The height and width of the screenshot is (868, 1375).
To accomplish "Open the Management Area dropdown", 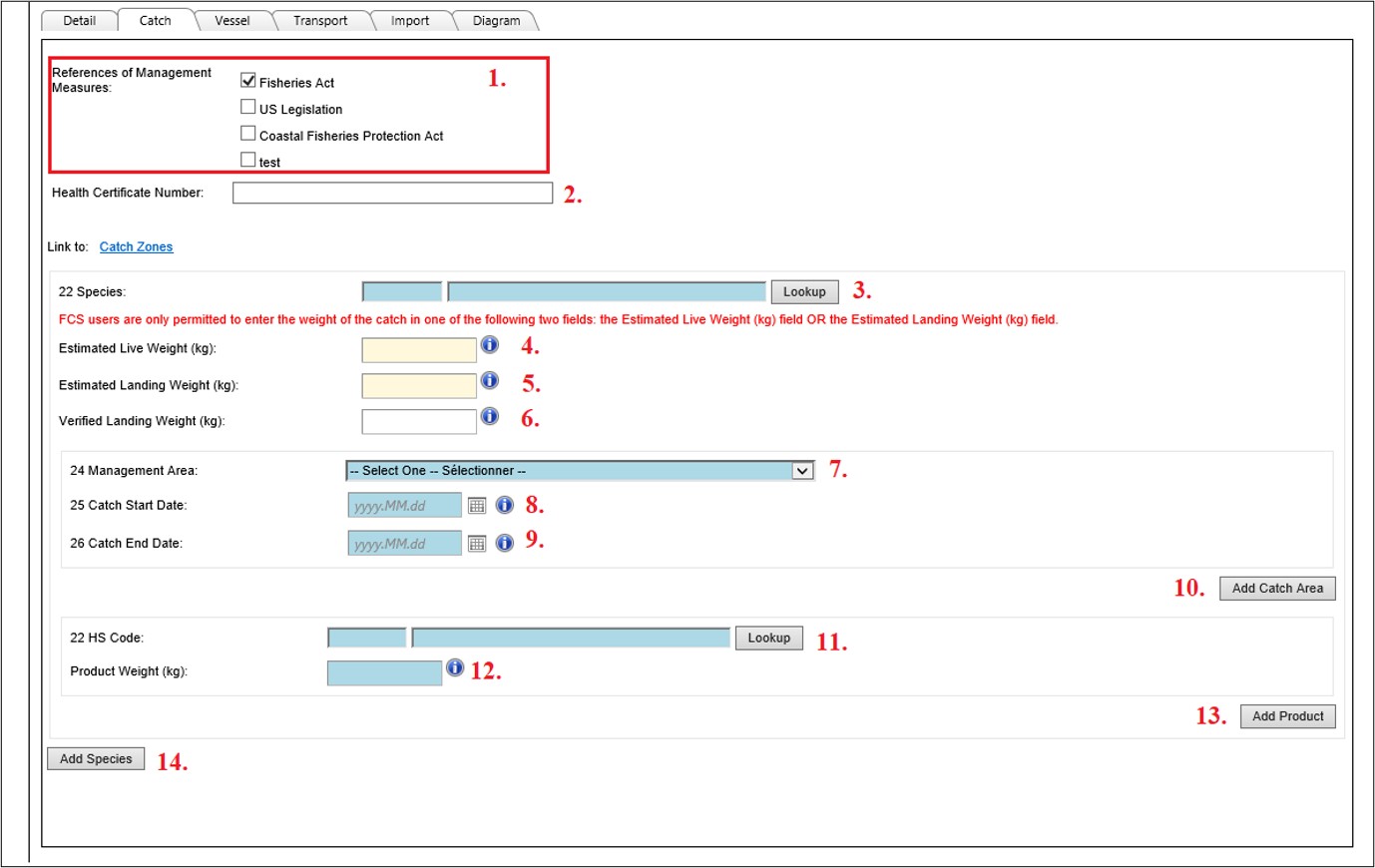I will click(x=580, y=471).
